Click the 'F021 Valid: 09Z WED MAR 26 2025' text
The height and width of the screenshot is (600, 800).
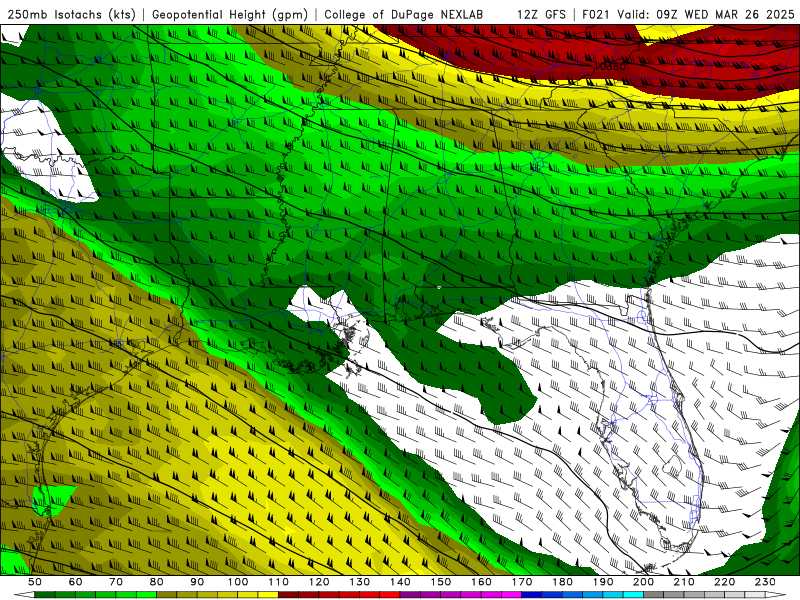click(x=688, y=14)
